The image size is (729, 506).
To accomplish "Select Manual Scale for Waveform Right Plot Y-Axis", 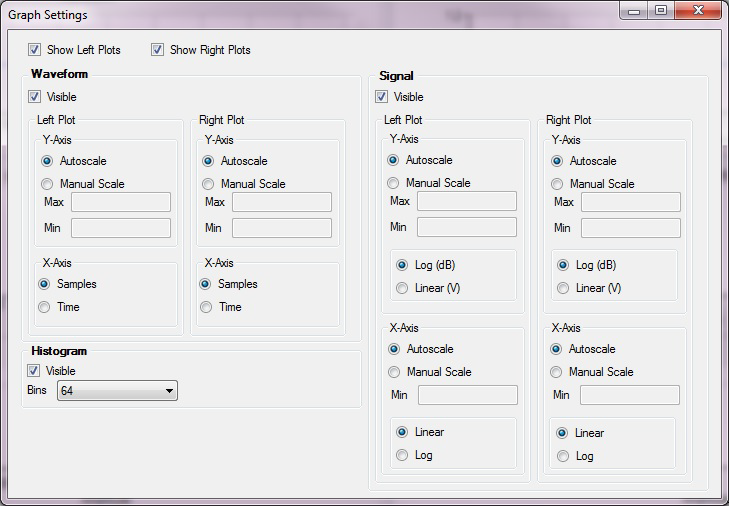I will [x=208, y=184].
